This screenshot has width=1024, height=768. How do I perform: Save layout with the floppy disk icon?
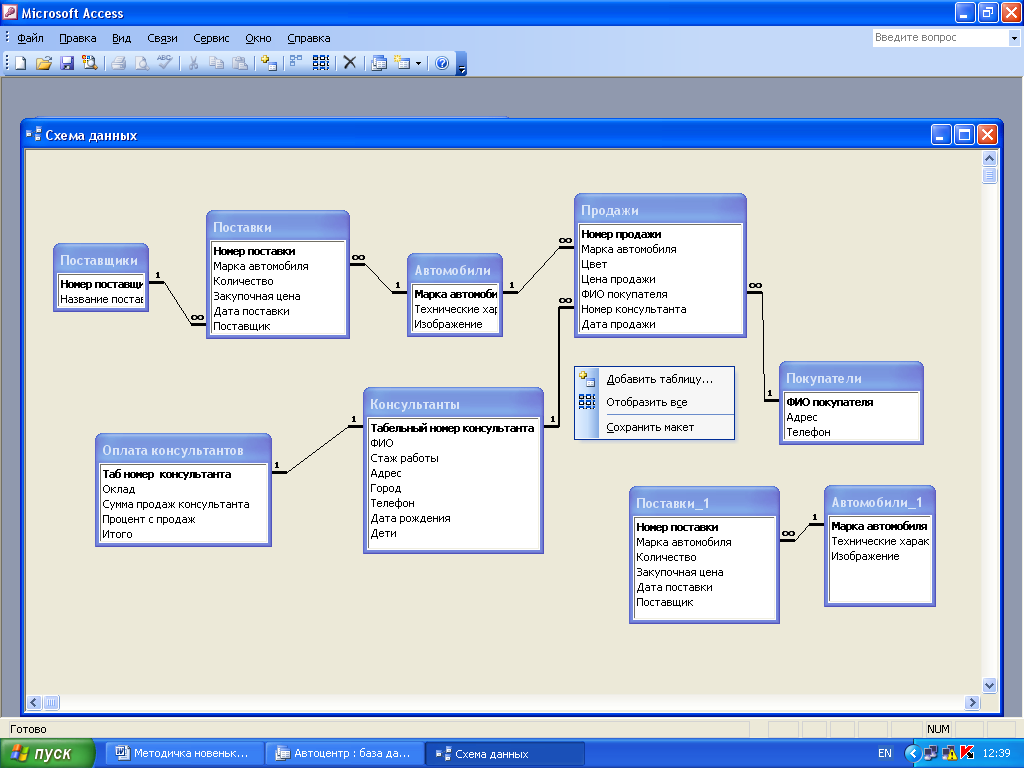point(67,63)
